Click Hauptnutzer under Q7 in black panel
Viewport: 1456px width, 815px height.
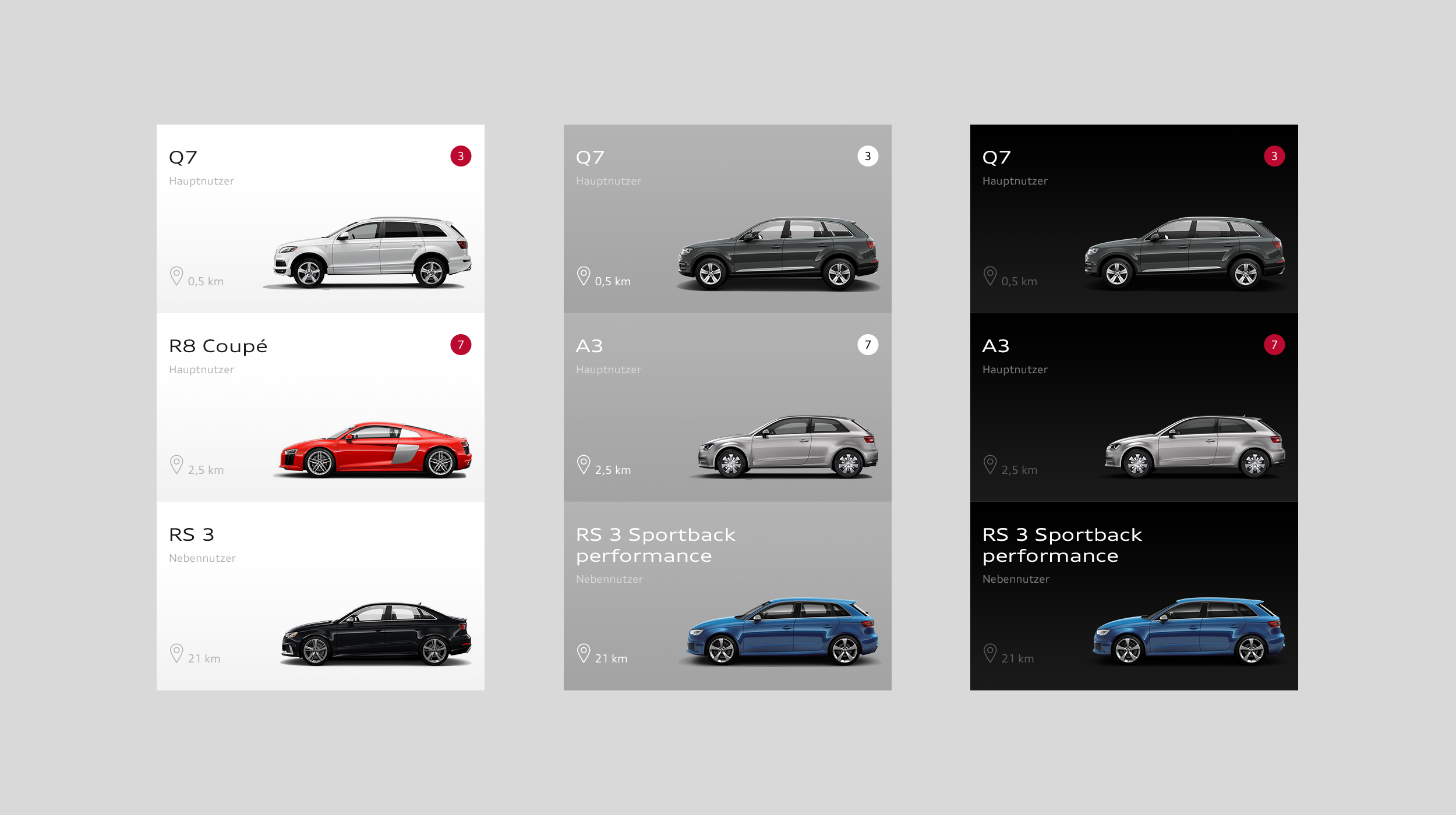[1015, 181]
